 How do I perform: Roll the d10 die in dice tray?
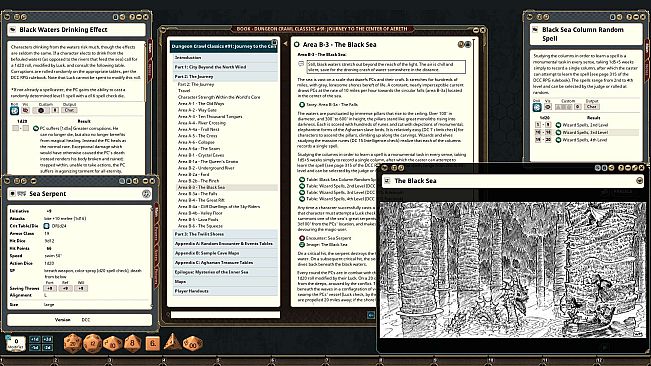point(113,344)
